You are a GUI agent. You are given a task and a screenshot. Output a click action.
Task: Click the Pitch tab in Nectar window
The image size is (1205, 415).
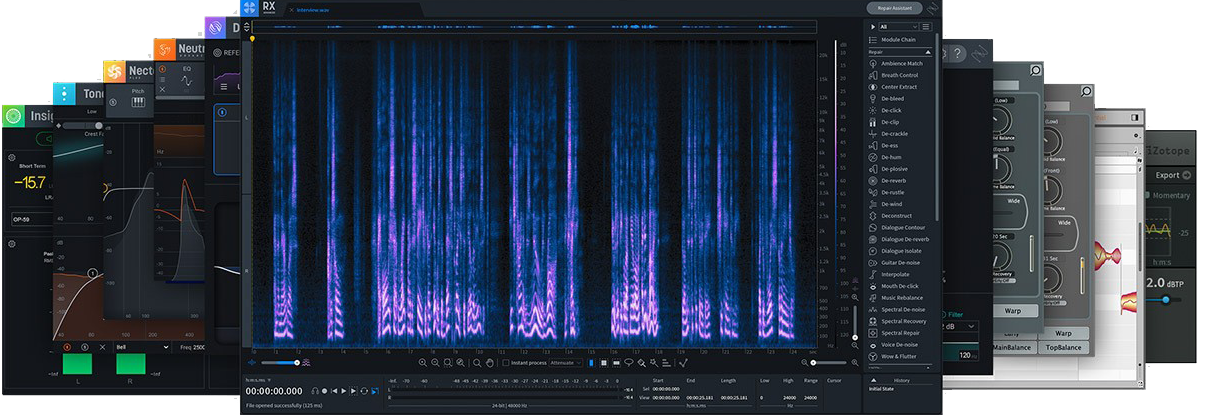click(138, 98)
